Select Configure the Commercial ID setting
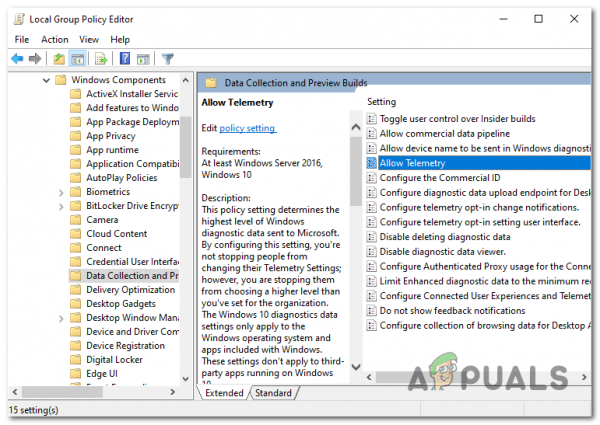This screenshot has width=600, height=425. click(x=440, y=178)
